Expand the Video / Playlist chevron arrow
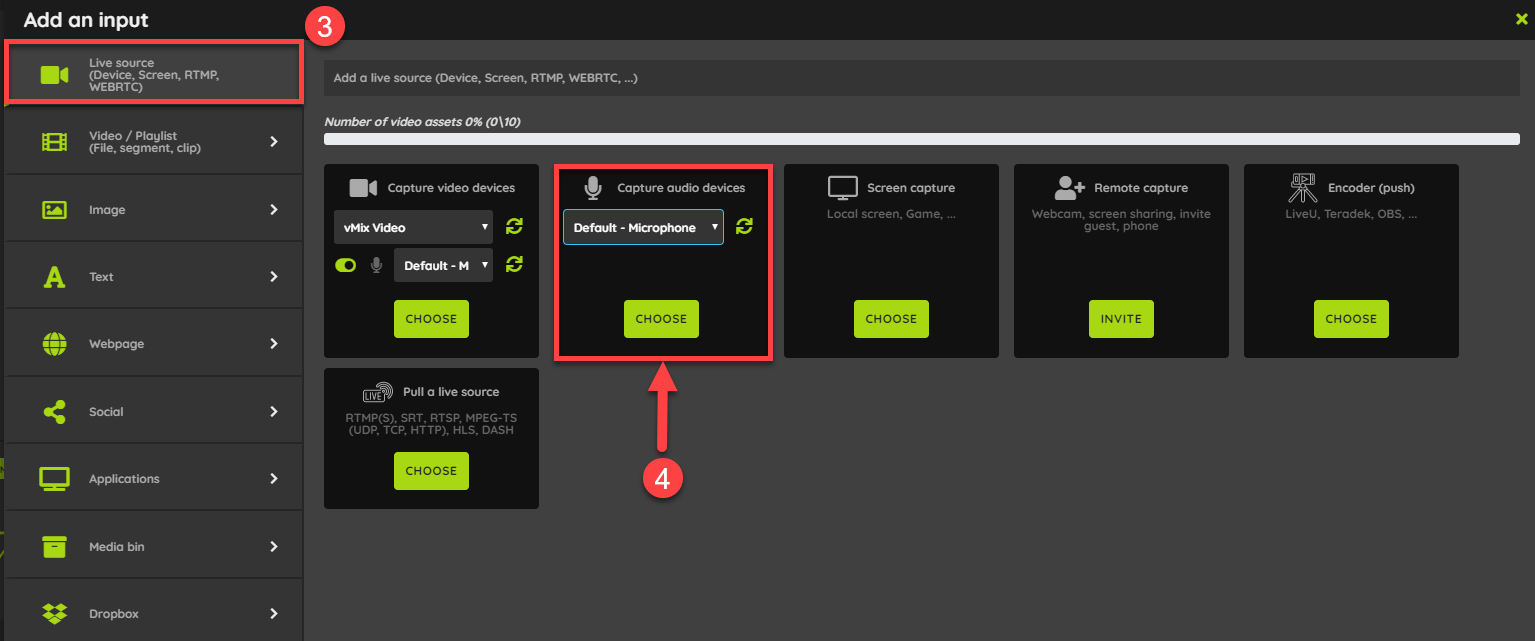The width and height of the screenshot is (1535, 641). (x=274, y=142)
